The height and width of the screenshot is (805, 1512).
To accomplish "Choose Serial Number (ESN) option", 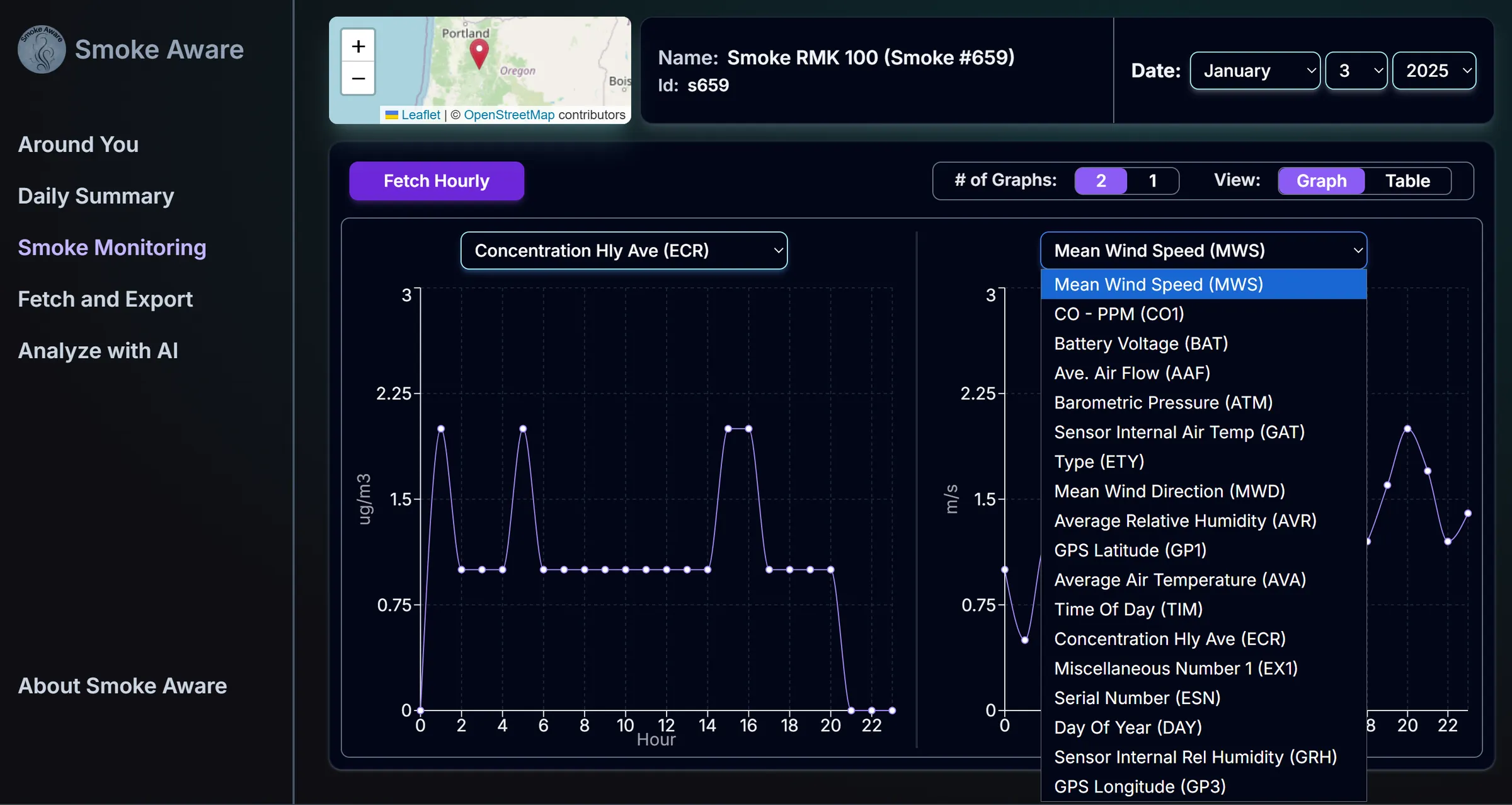I will [1203, 698].
